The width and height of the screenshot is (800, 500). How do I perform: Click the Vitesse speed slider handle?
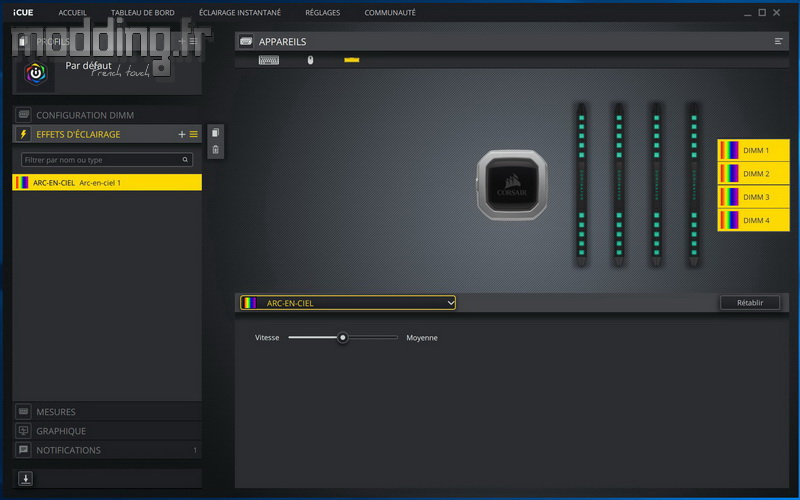click(343, 337)
